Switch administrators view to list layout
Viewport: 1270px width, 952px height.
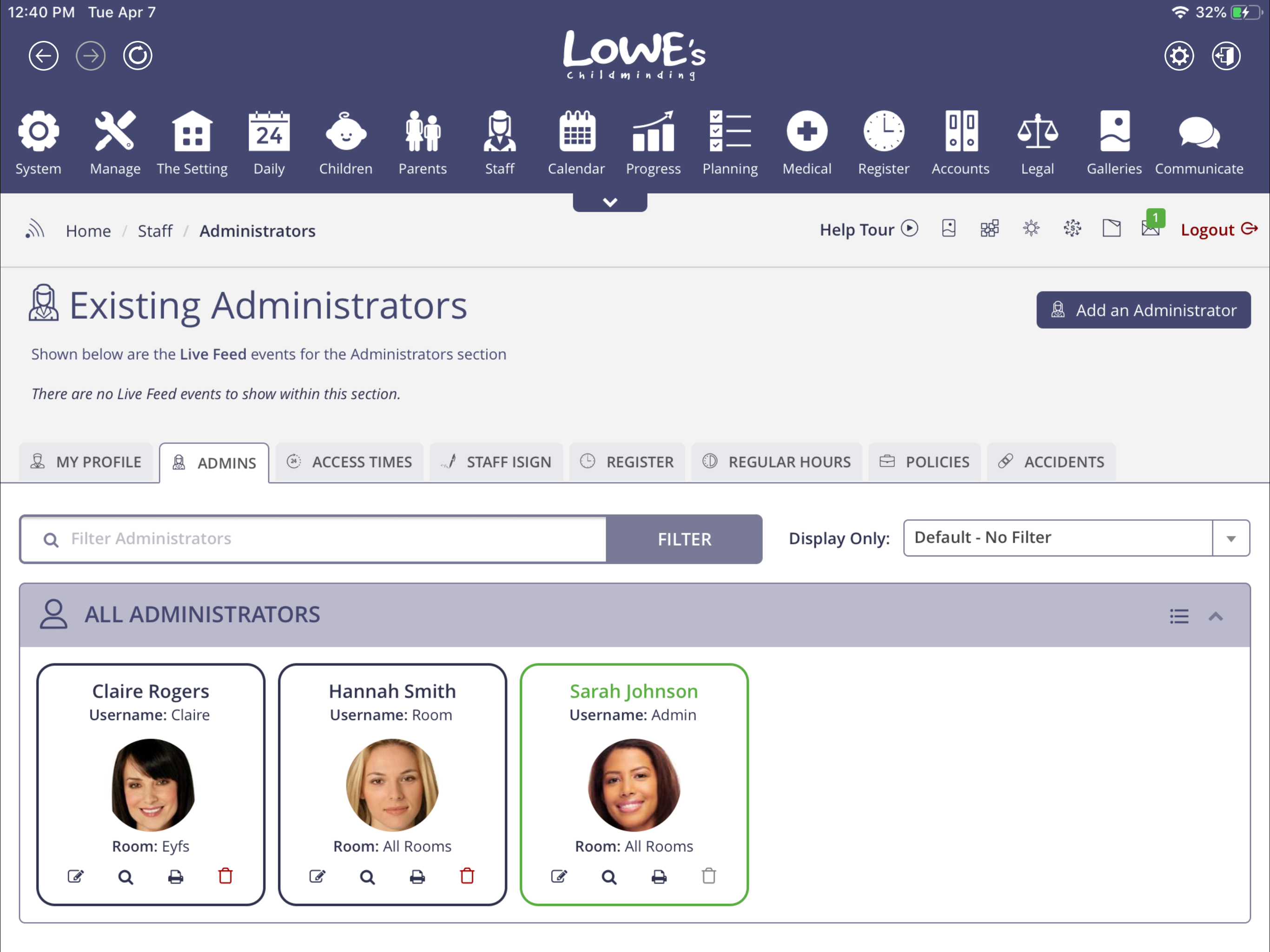[1179, 616]
